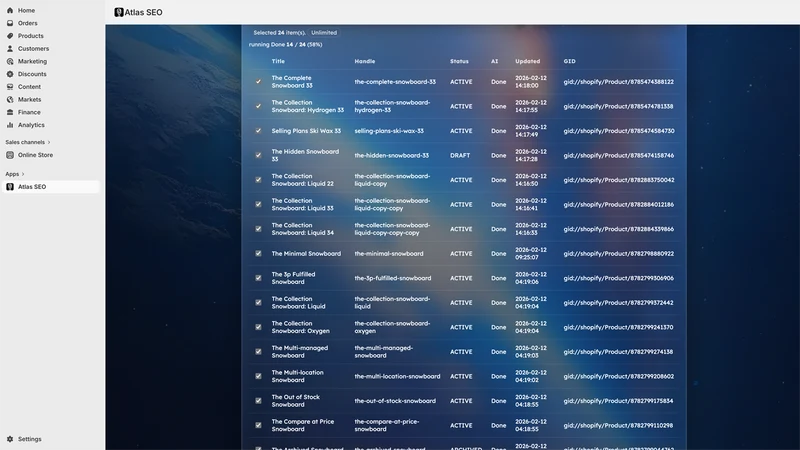Click the Home icon in sidebar
This screenshot has height=450, width=800.
10,10
